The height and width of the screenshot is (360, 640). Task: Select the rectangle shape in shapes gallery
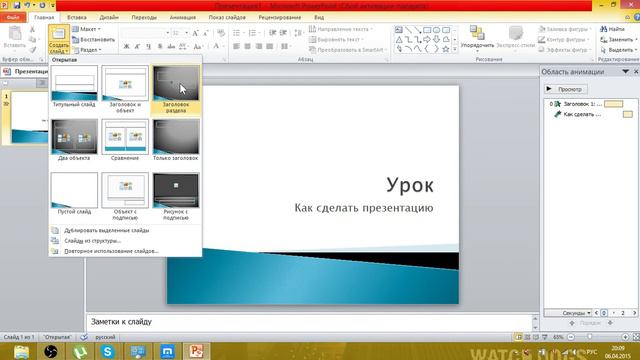[427, 30]
